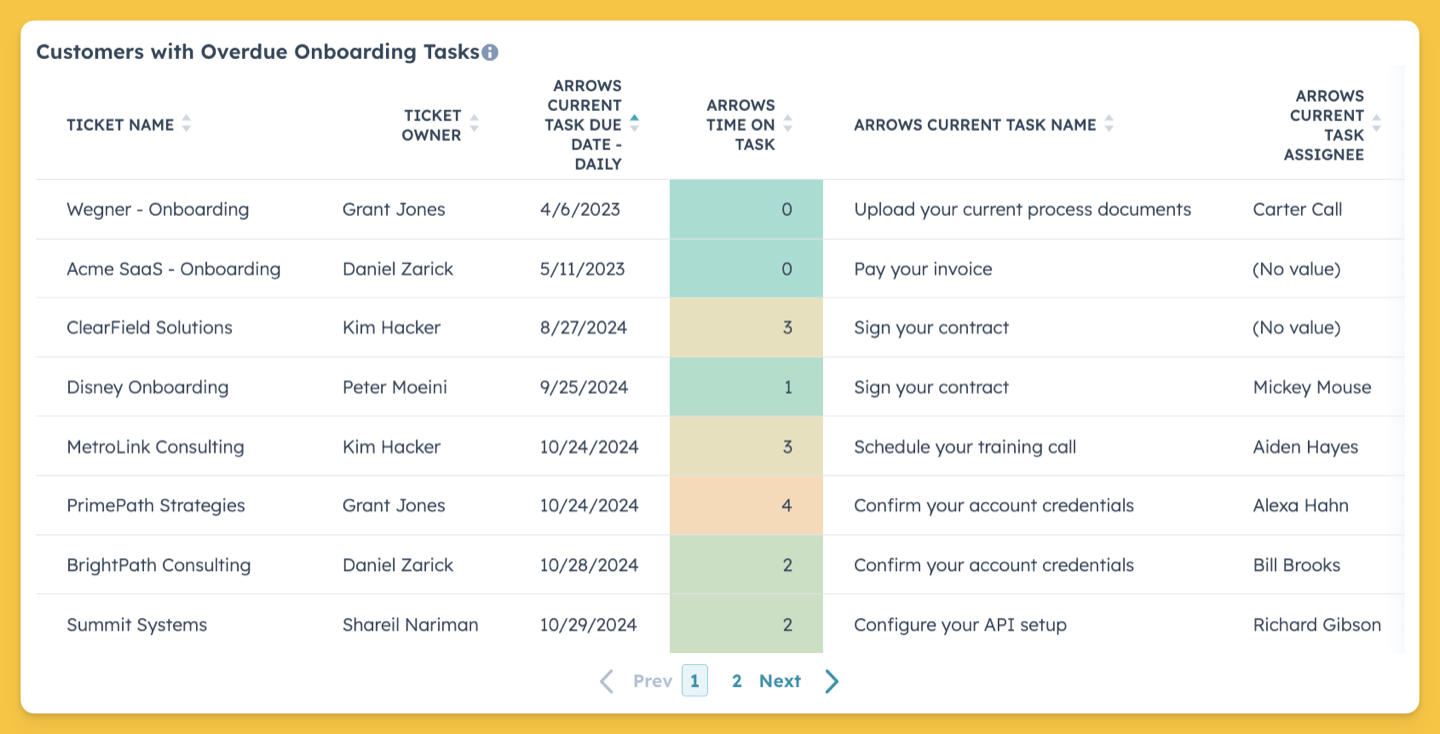Viewport: 1440px width, 734px height.
Task: Go to page 2 of results
Action: pos(736,681)
